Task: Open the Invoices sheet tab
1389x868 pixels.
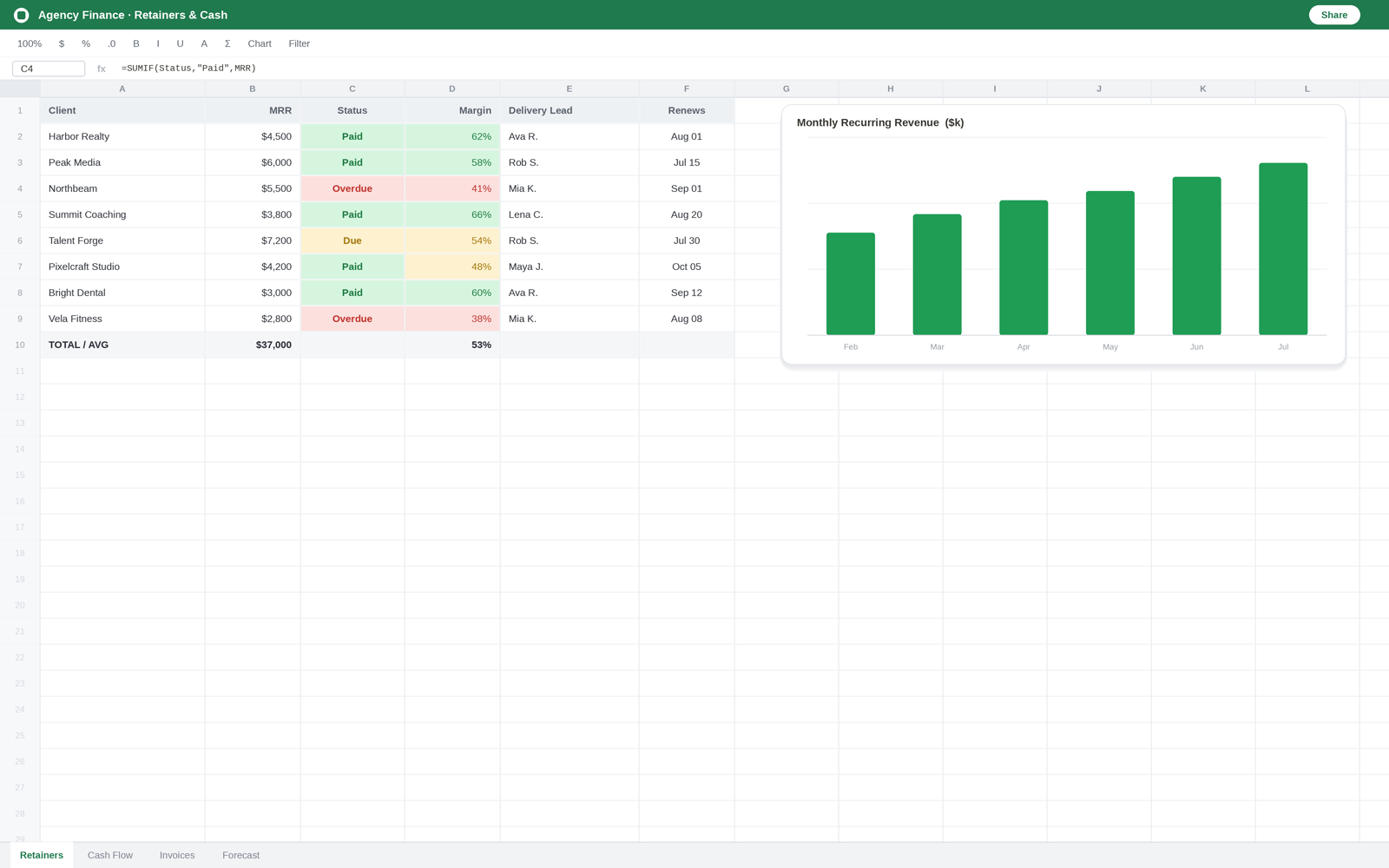Action: [177, 855]
